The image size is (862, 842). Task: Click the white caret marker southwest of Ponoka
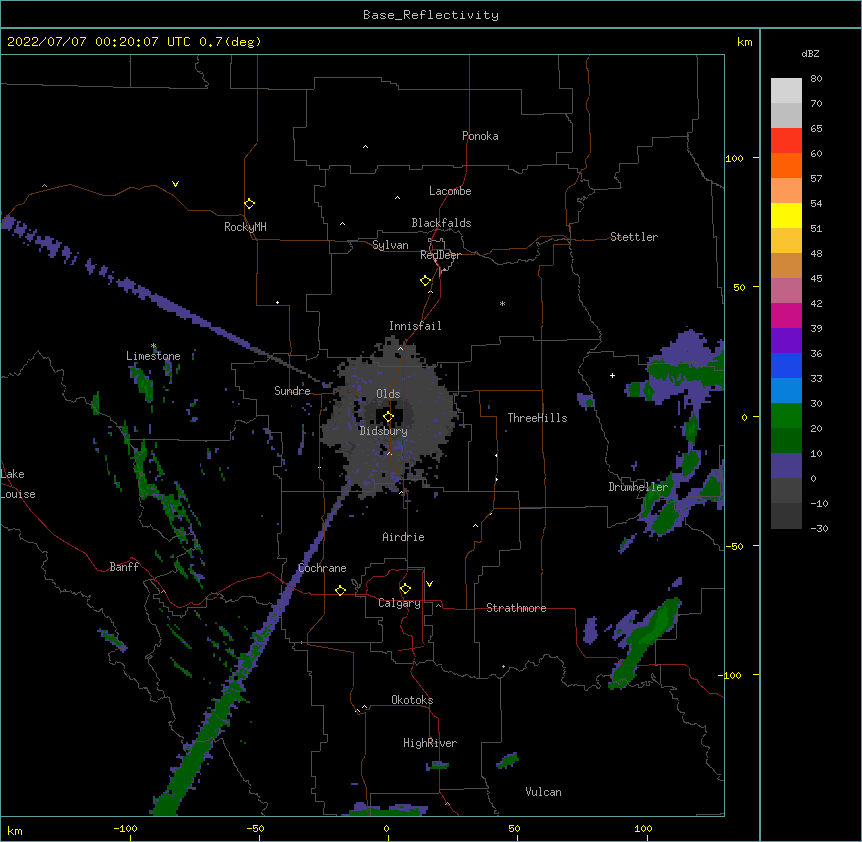click(365, 147)
